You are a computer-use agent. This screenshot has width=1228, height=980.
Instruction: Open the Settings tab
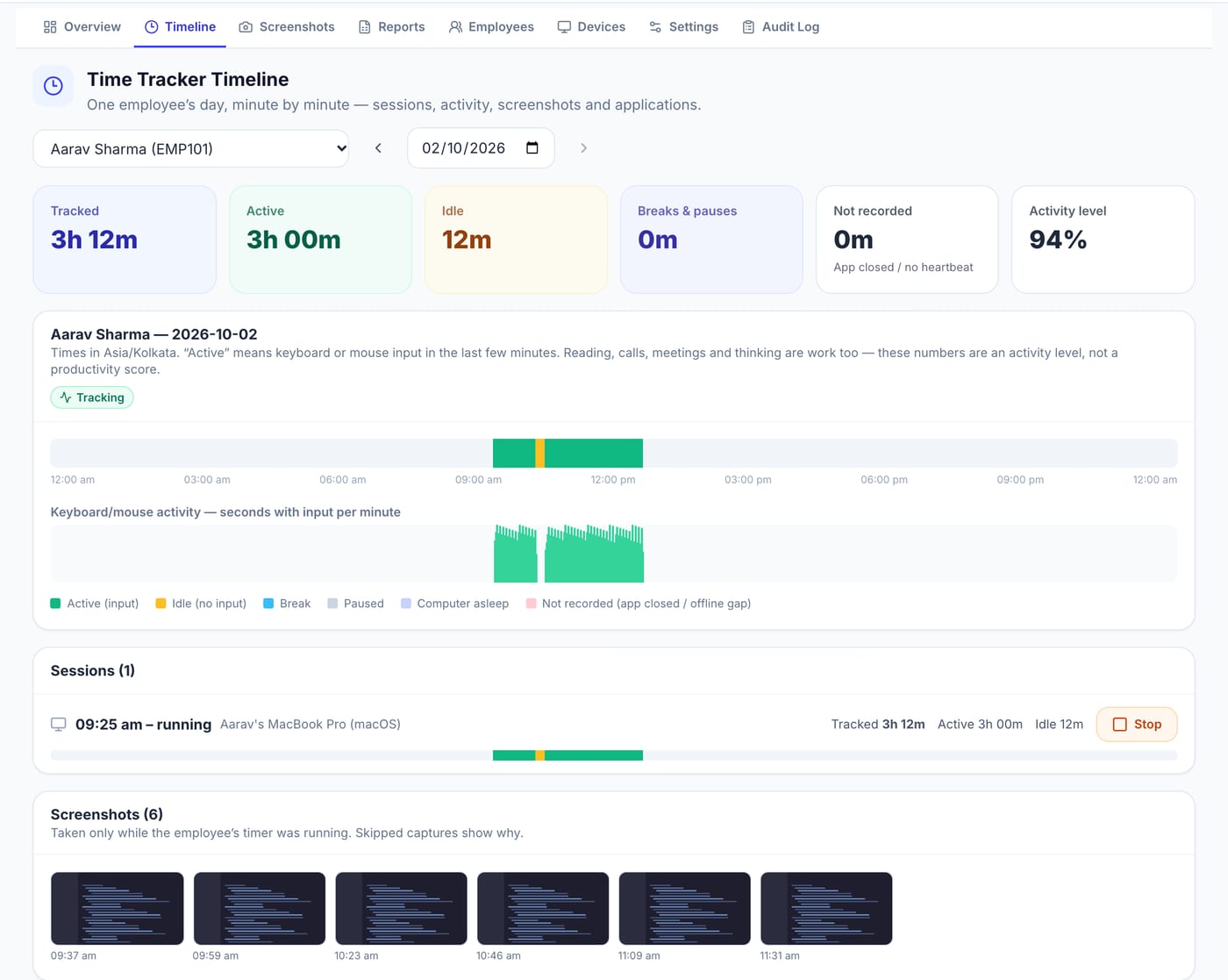click(x=683, y=27)
